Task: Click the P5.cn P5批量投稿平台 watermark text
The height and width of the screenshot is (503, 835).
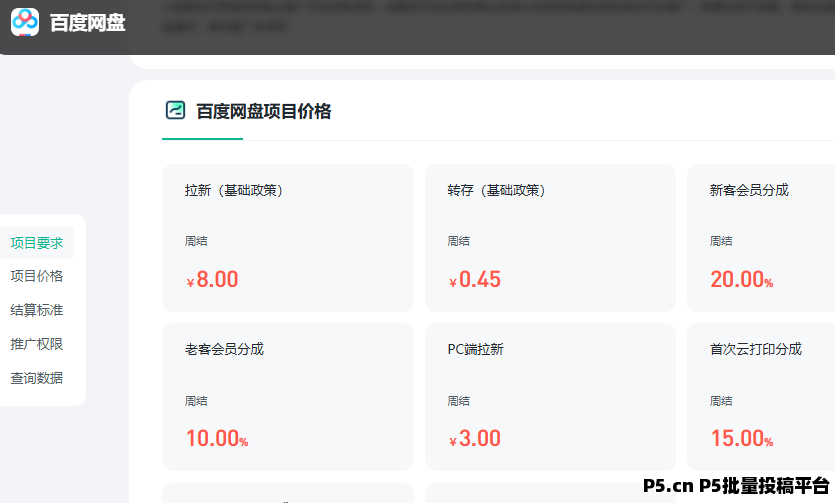Action: [736, 486]
